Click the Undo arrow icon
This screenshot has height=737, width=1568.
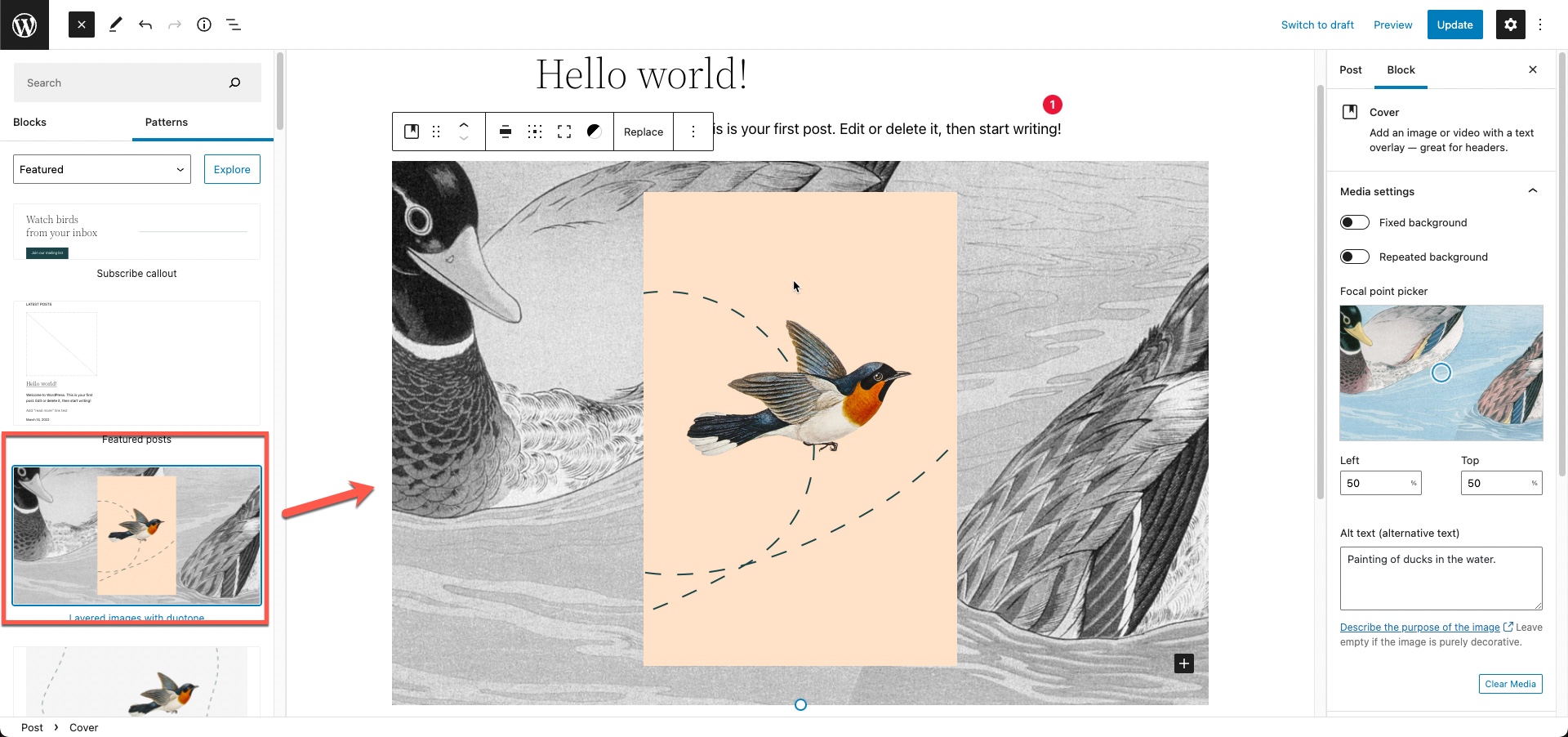pos(145,25)
